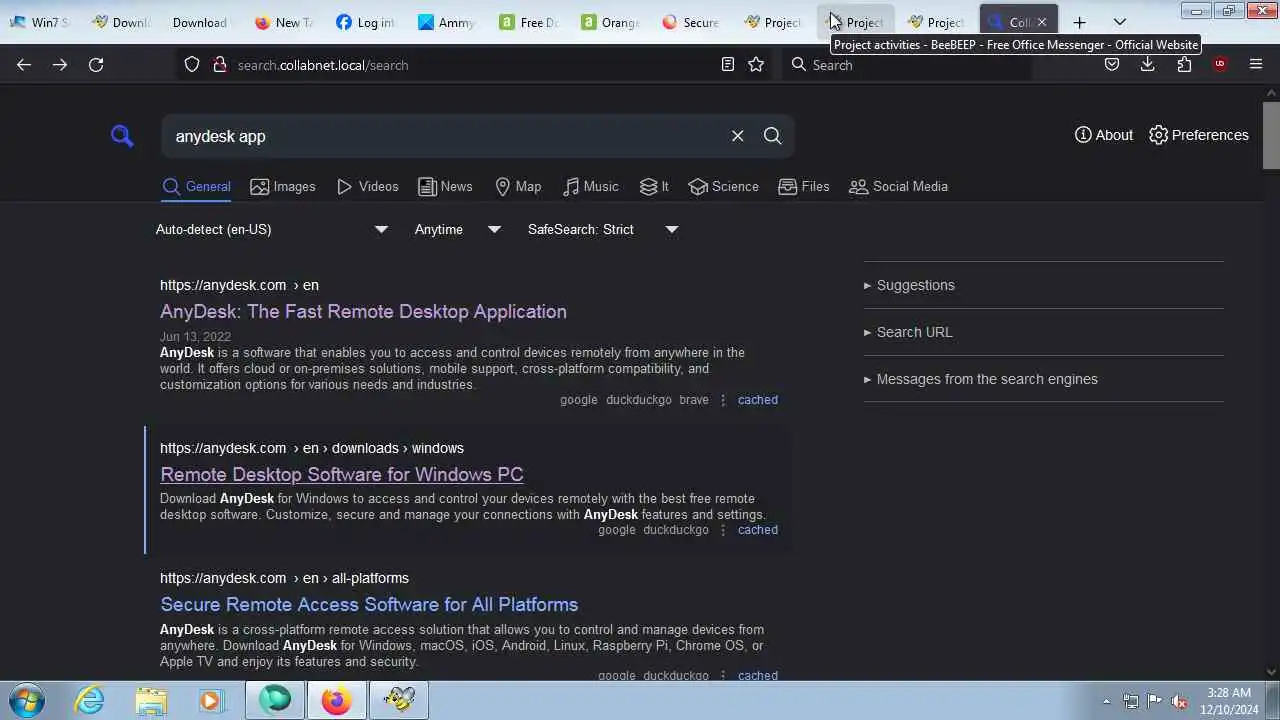Open cached copy of the first result

coord(757,400)
